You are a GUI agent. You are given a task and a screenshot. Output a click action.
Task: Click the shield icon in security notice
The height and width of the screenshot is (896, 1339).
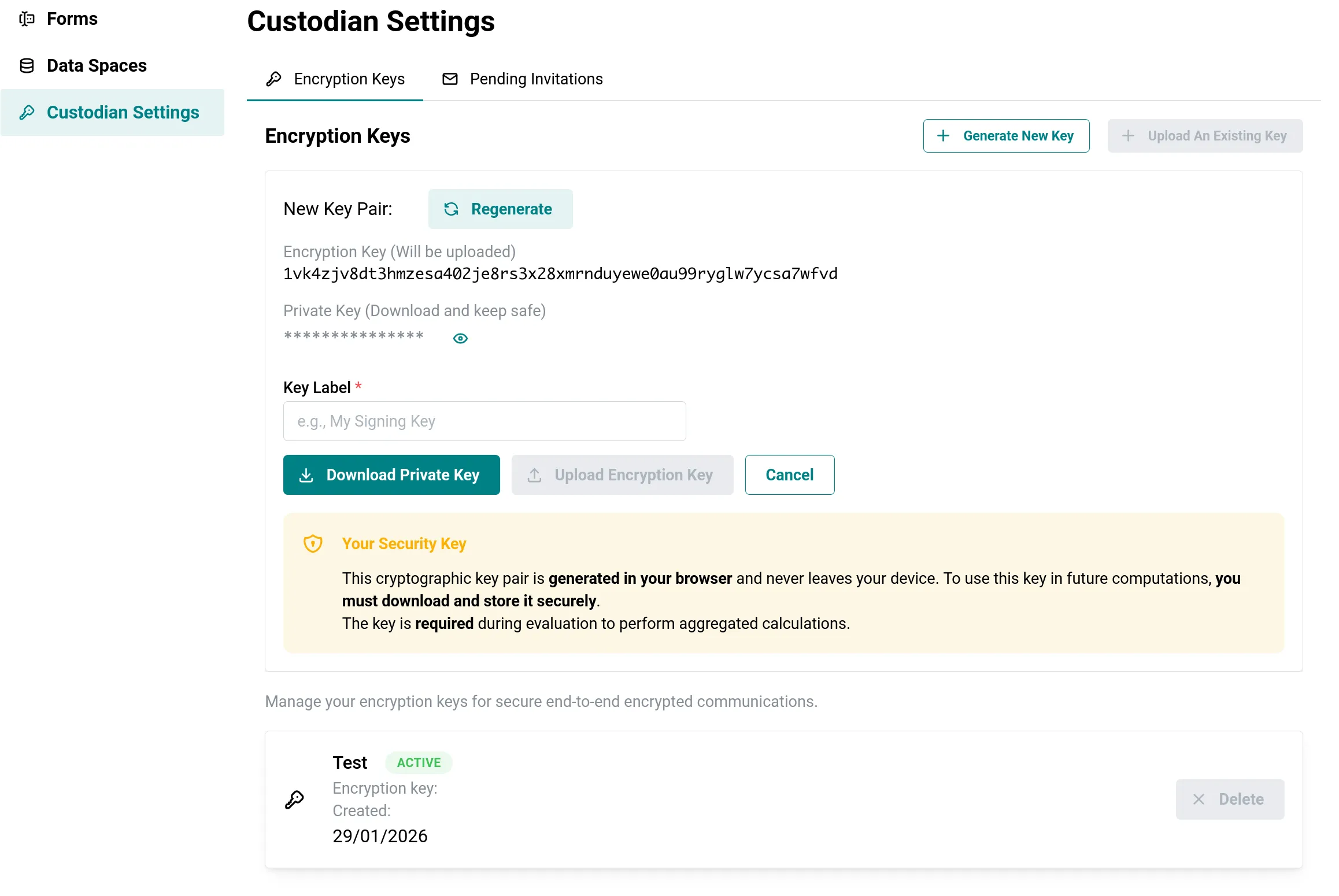[313, 544]
